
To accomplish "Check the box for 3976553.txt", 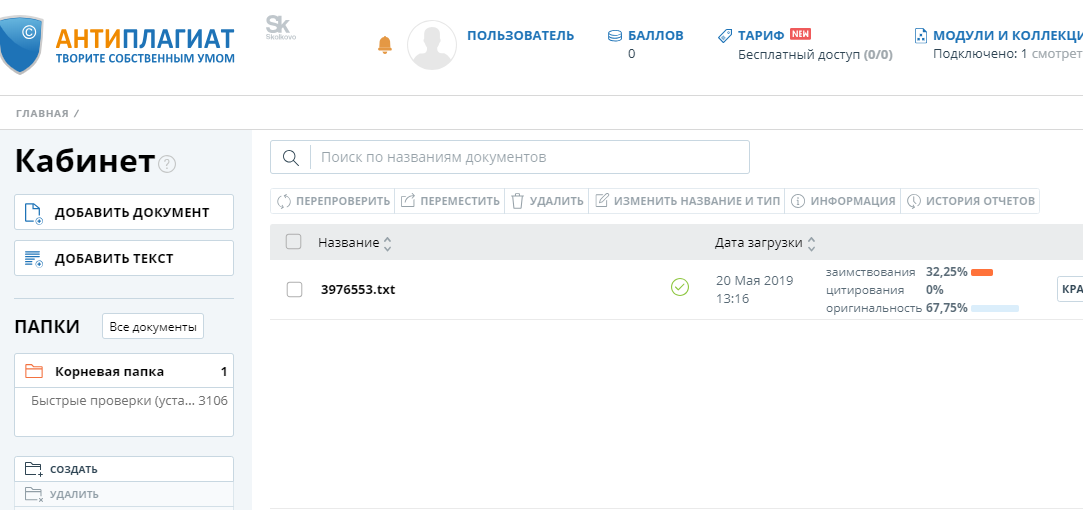I will tap(294, 289).
